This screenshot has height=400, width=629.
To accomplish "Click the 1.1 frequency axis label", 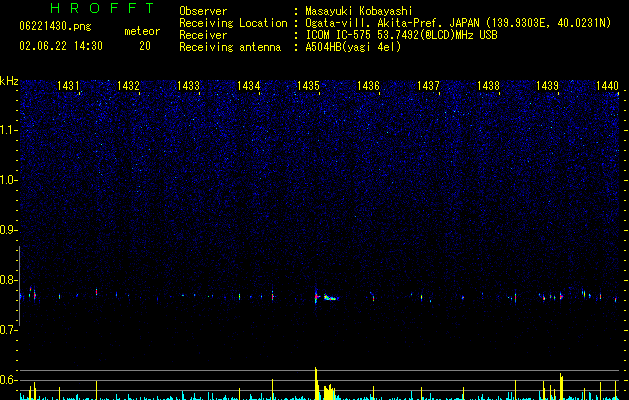I will pyautogui.click(x=8, y=130).
